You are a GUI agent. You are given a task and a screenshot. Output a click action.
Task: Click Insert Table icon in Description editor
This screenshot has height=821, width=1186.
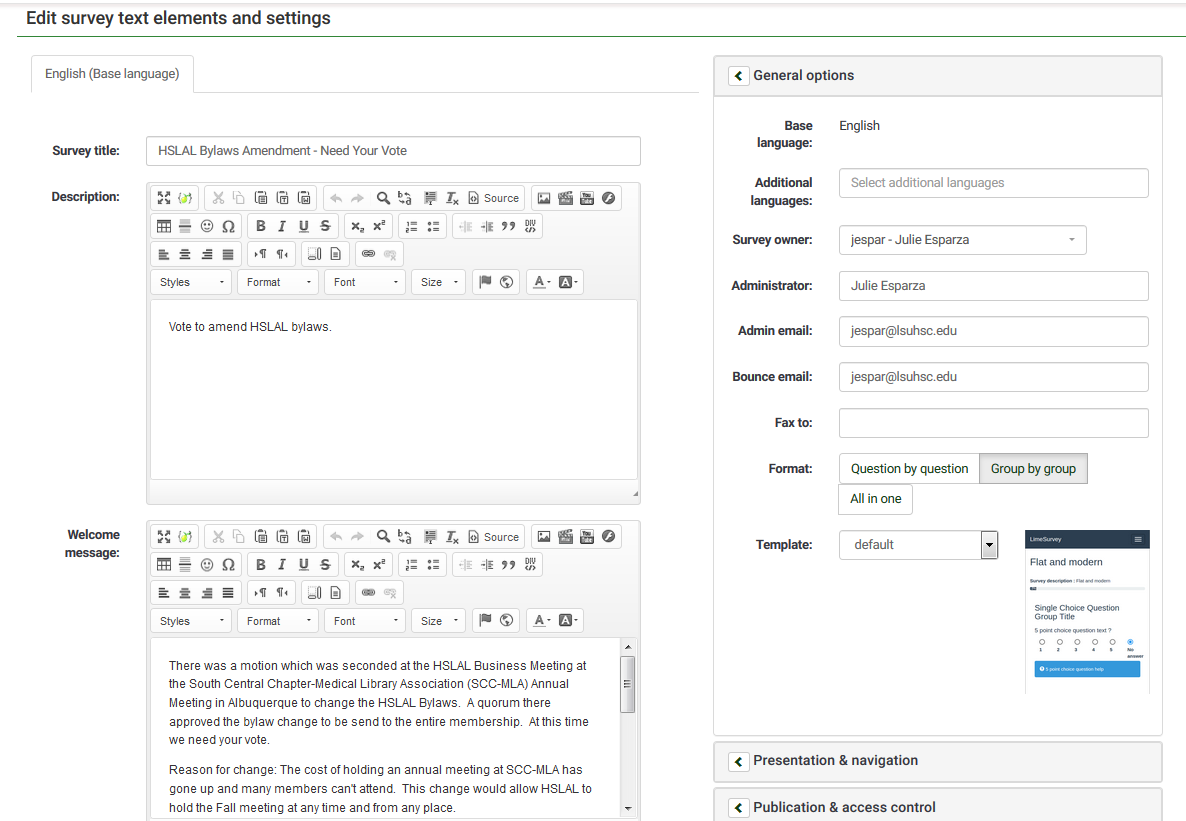pos(165,226)
